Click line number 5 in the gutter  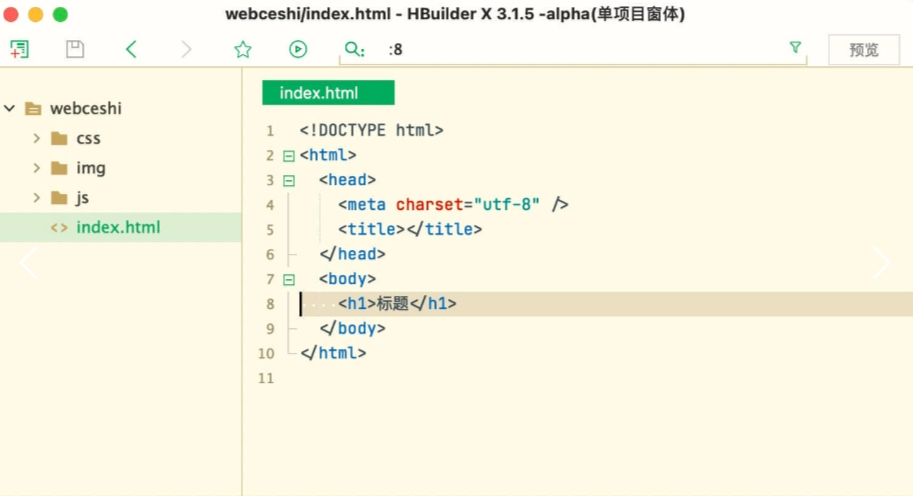pyautogui.click(x=269, y=230)
